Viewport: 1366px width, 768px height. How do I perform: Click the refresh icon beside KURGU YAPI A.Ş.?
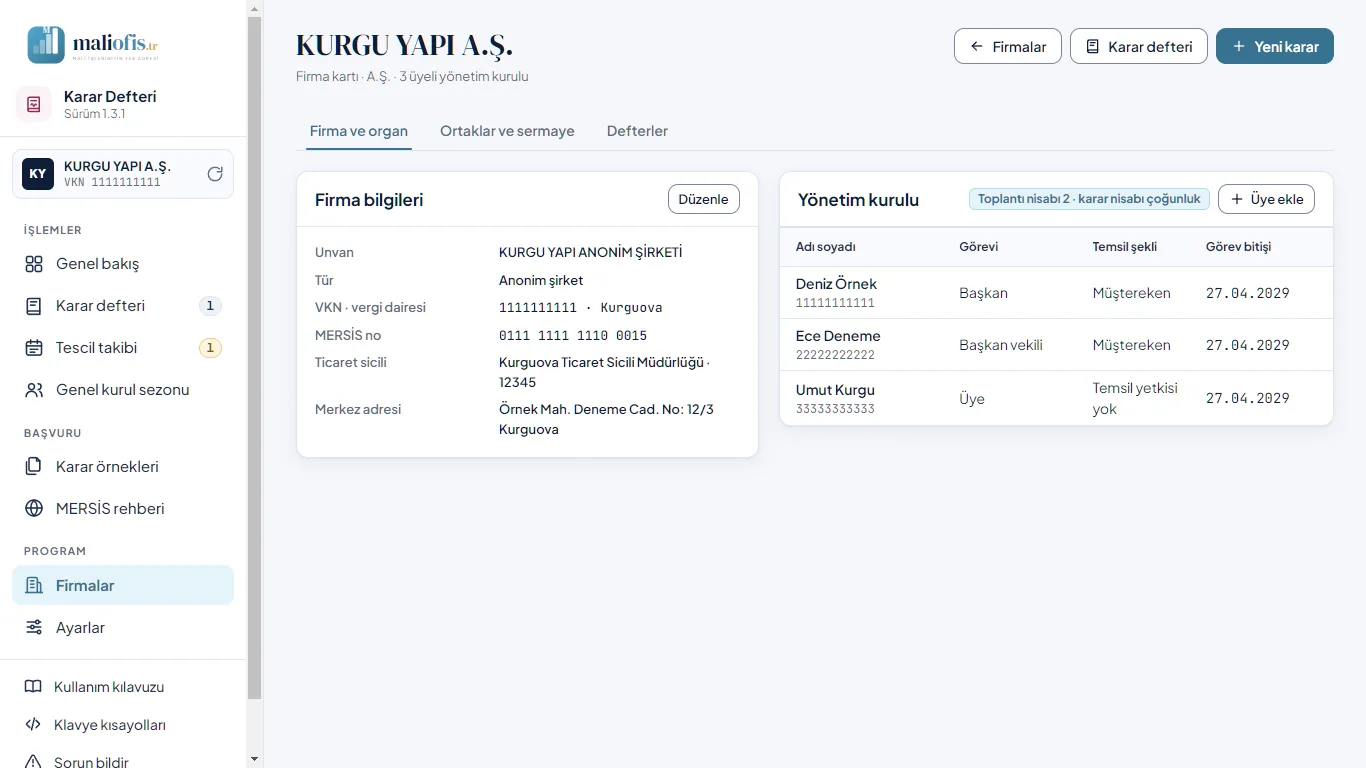(215, 174)
